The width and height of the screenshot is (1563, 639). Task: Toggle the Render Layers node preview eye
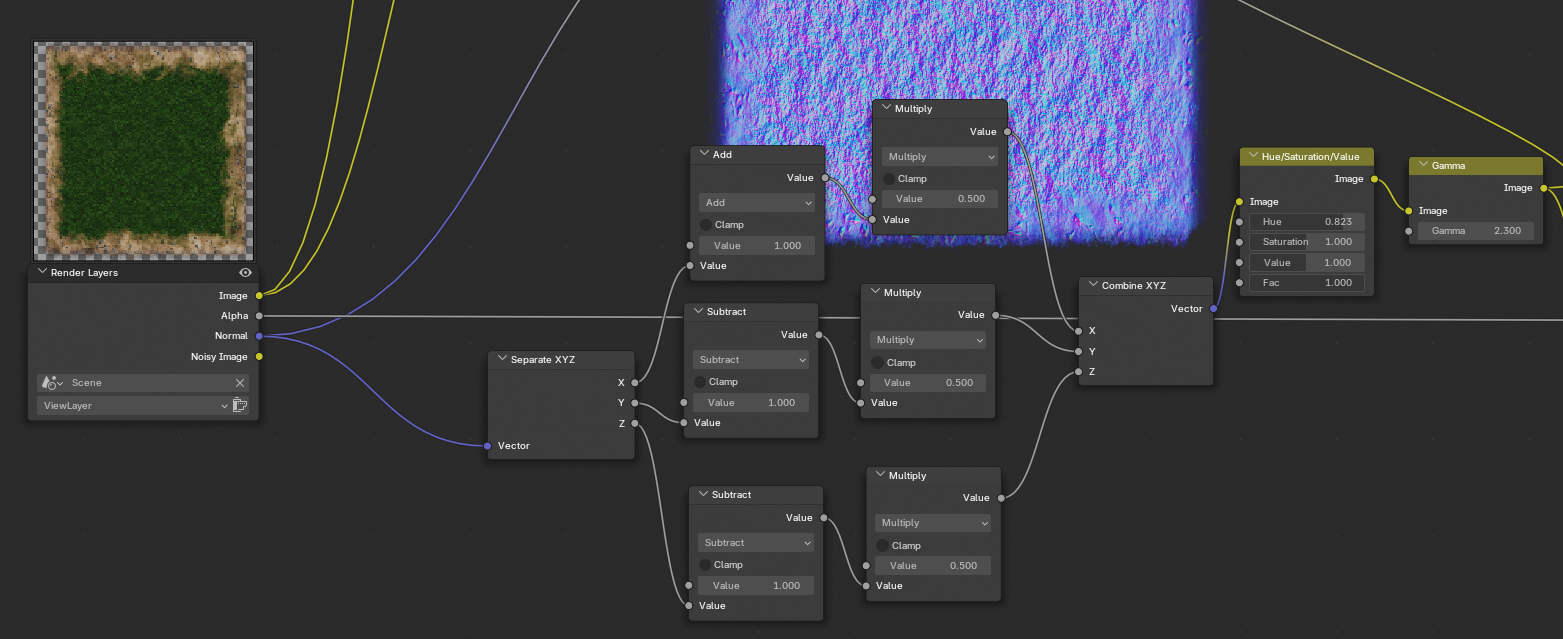coord(245,273)
